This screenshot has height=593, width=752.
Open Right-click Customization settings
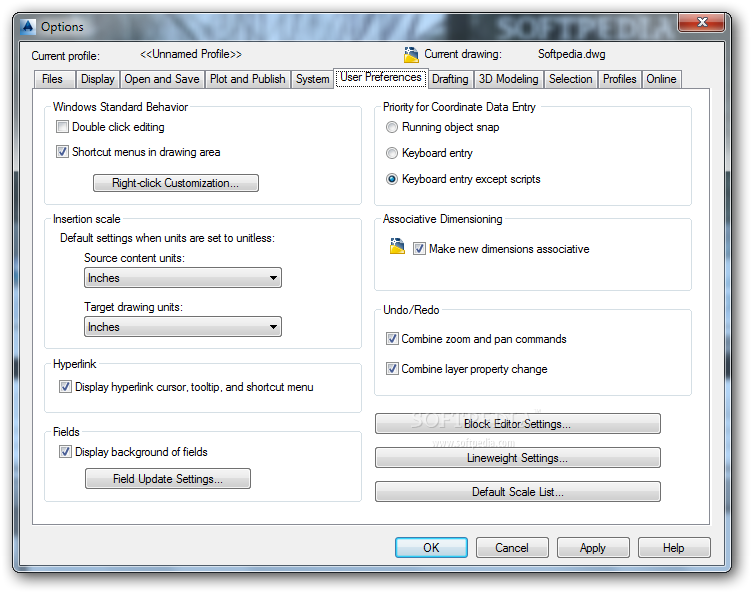click(x=176, y=183)
